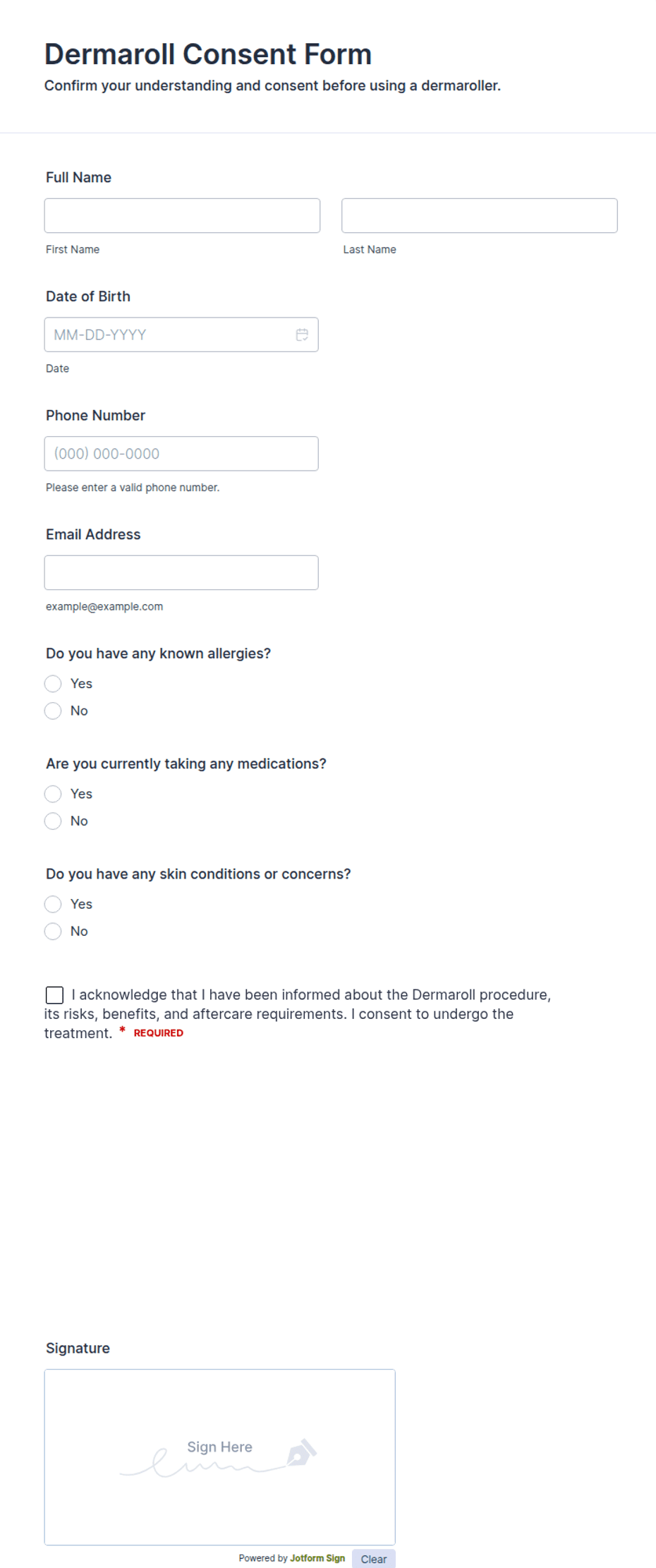Mark No for skin conditions or concerns
The height and width of the screenshot is (1568, 656).
(x=53, y=931)
